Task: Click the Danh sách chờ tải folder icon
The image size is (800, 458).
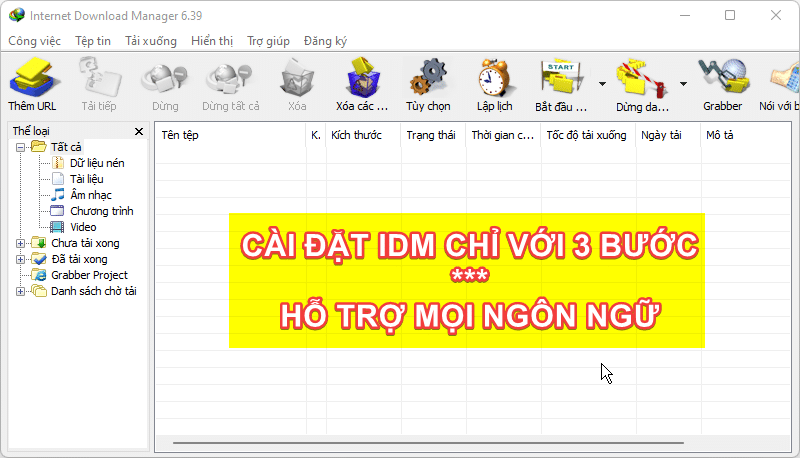Action: coord(39,291)
